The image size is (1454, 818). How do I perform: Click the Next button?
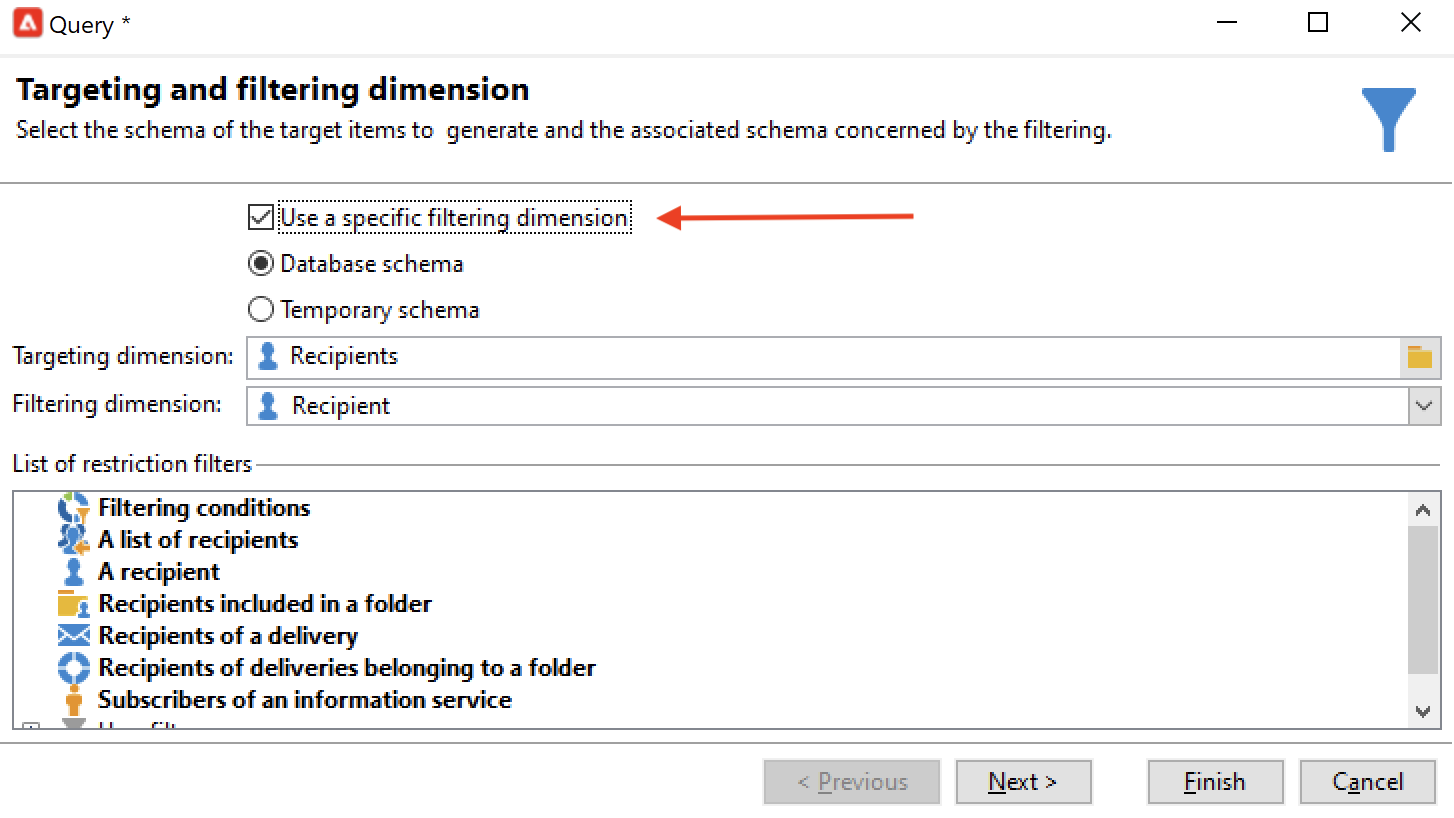pos(1023,782)
